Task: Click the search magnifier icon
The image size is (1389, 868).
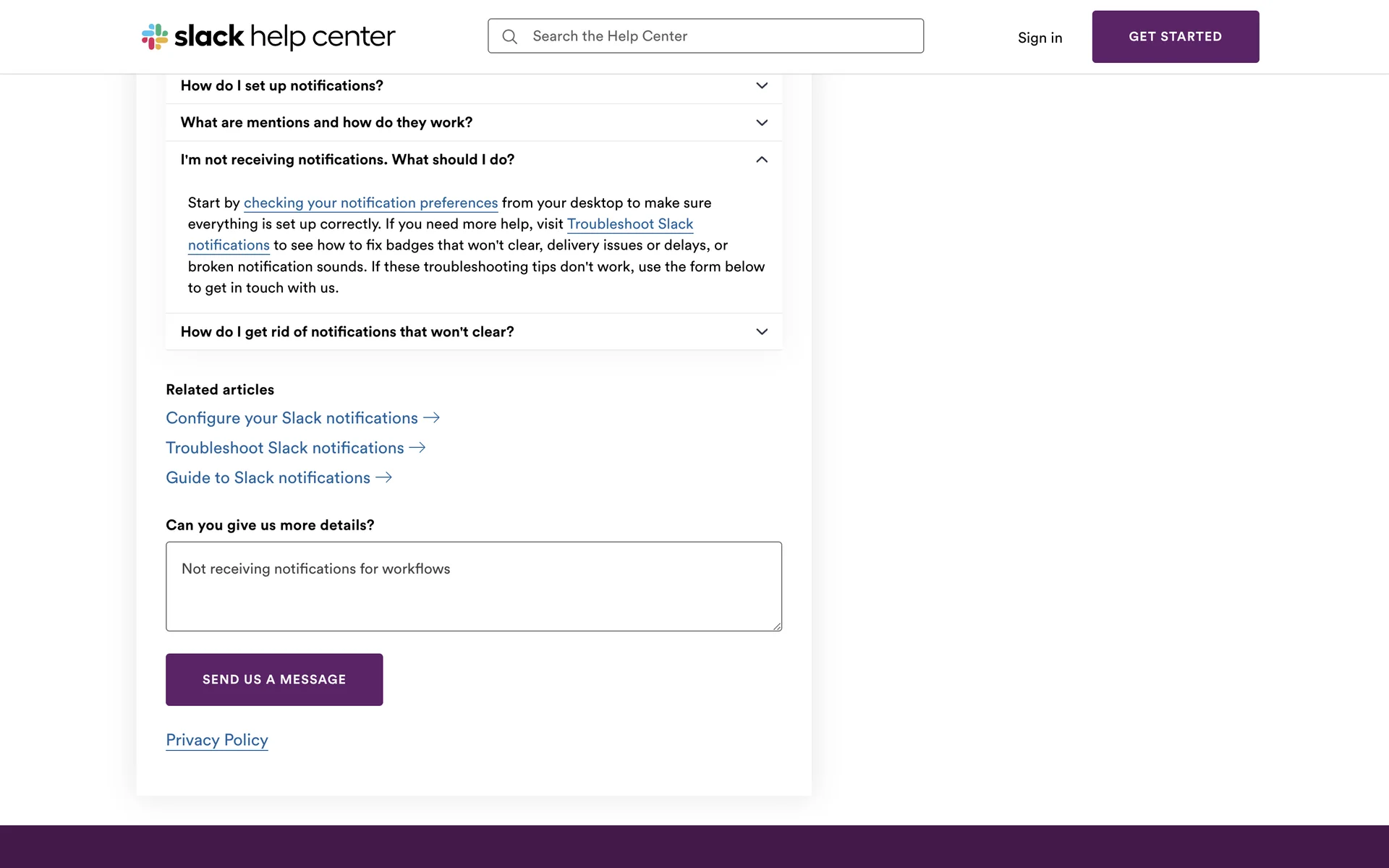Action: [x=510, y=37]
